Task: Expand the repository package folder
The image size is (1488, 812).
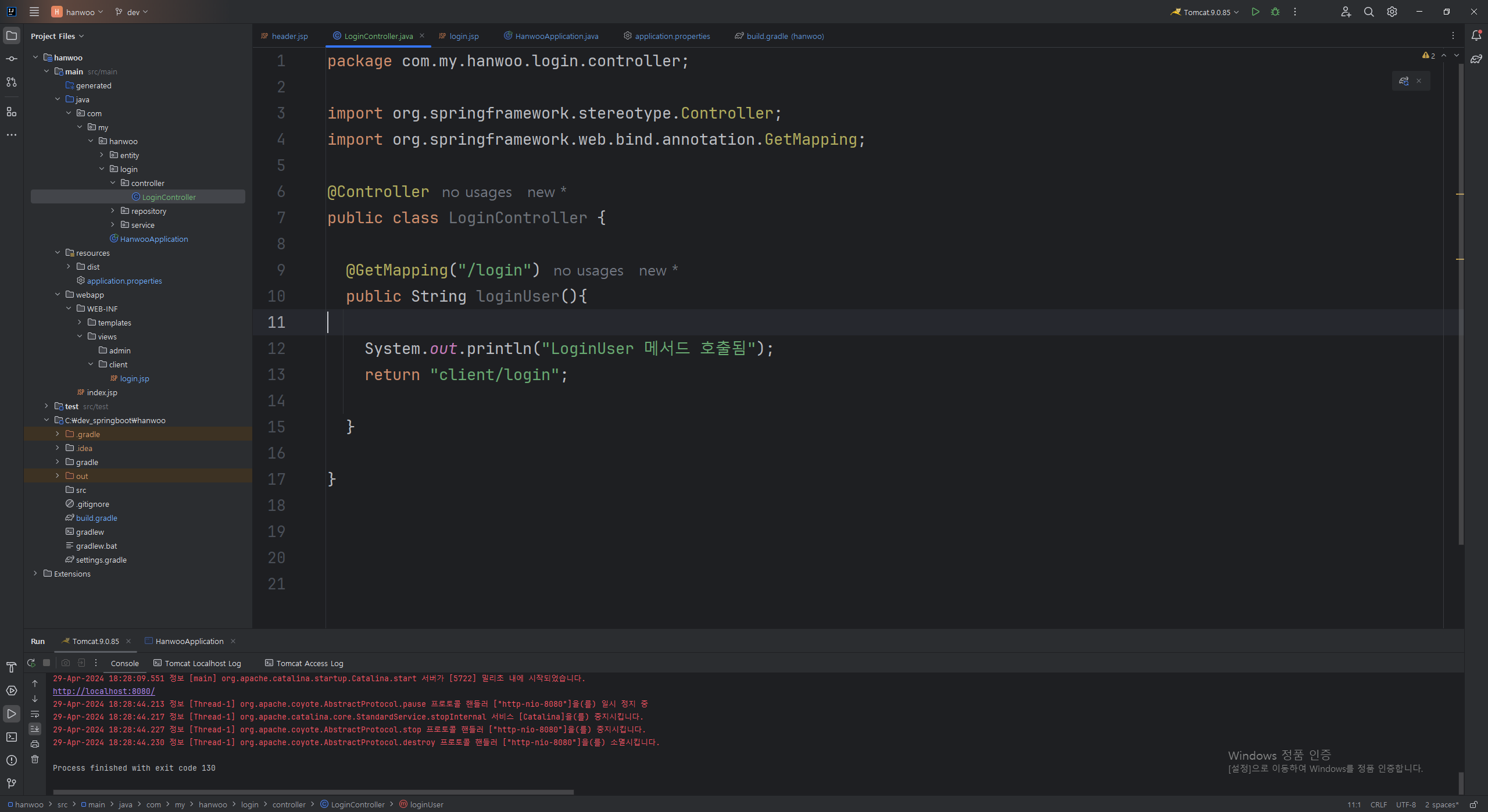Action: pos(113,211)
